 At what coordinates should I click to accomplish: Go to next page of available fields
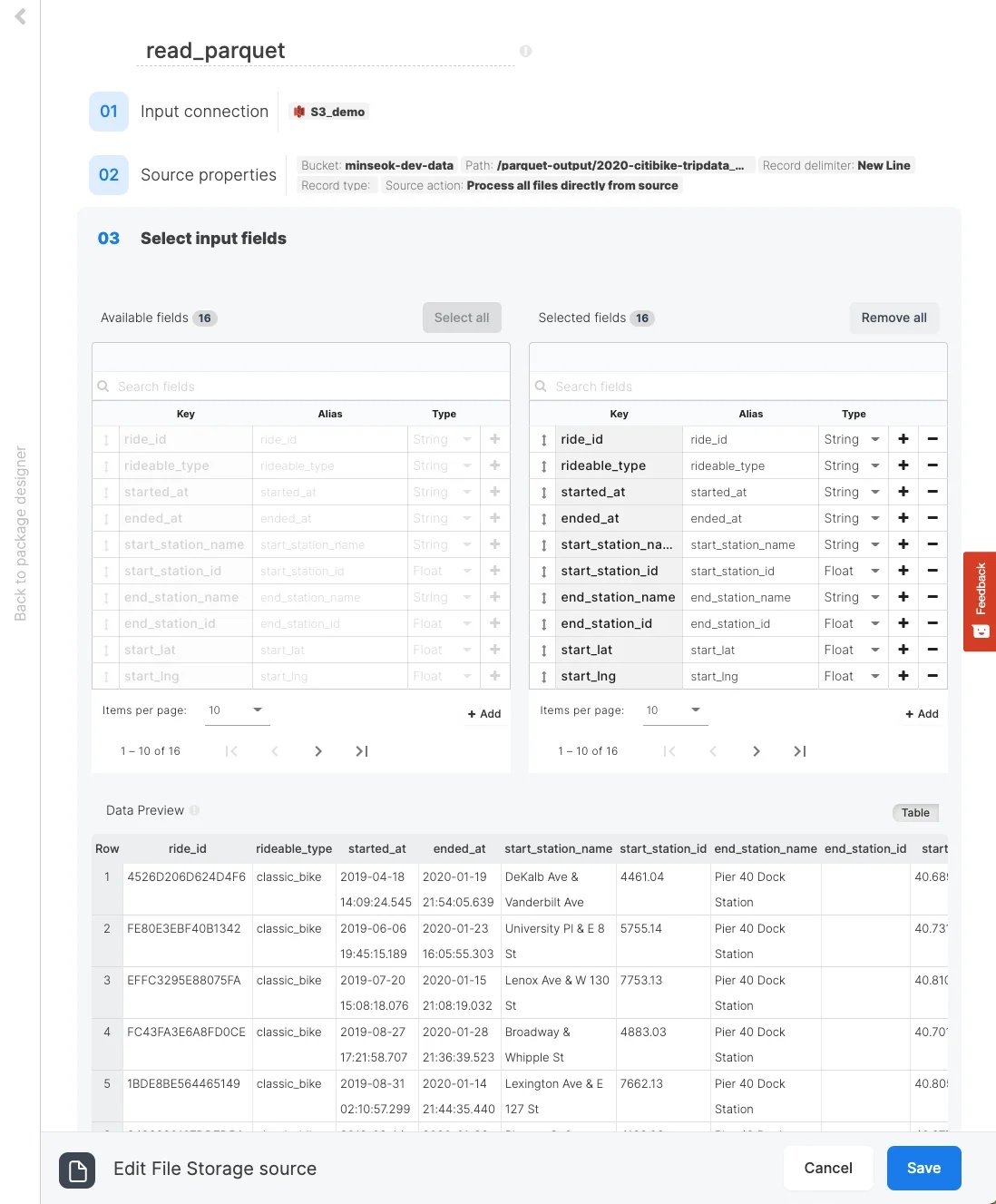318,751
